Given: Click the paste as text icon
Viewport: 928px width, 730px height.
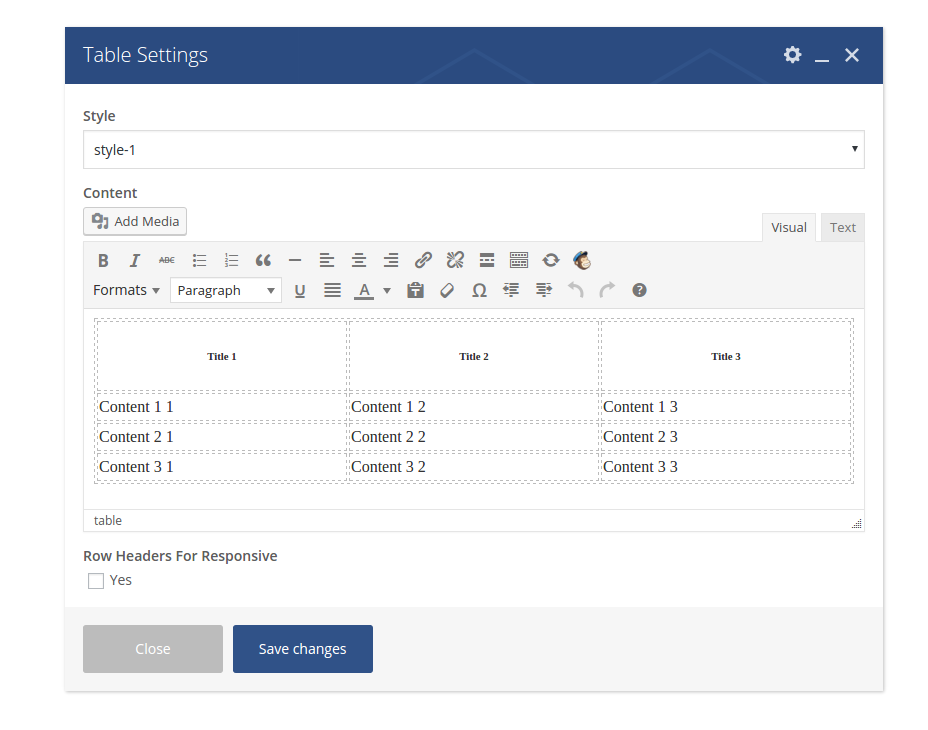Looking at the screenshot, I should [415, 290].
